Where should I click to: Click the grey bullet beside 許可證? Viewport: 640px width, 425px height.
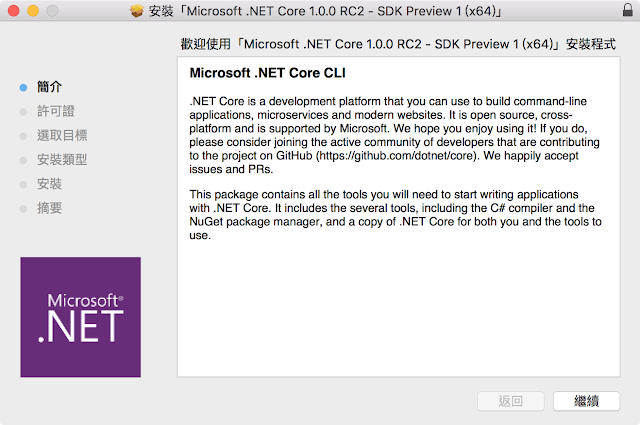pos(23,111)
